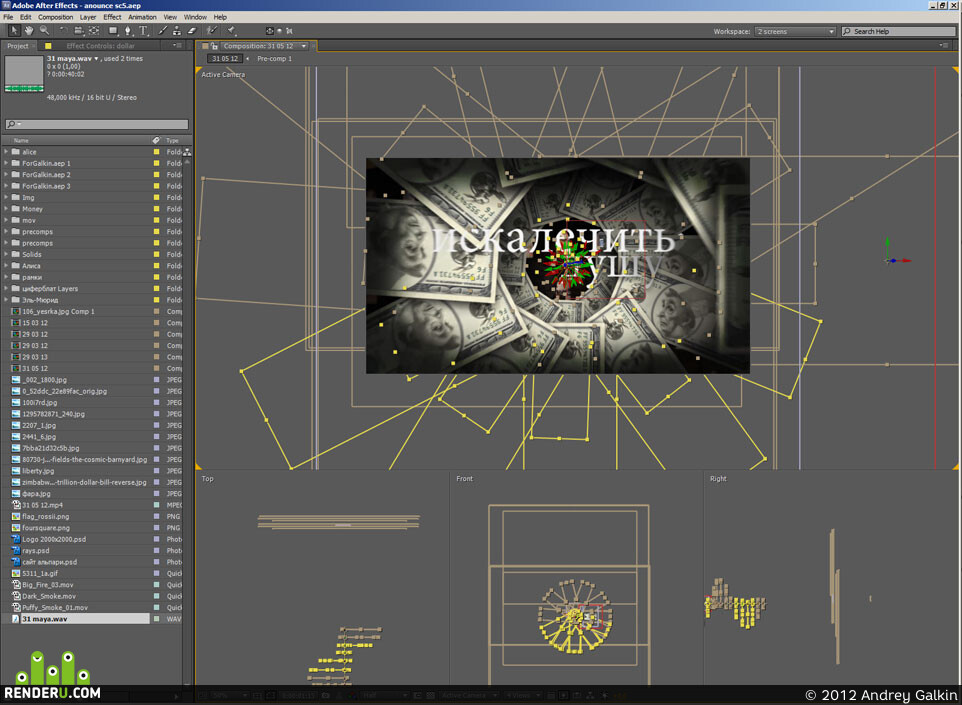Click the project panel search field
Image resolution: width=962 pixels, height=705 pixels.
[x=97, y=124]
